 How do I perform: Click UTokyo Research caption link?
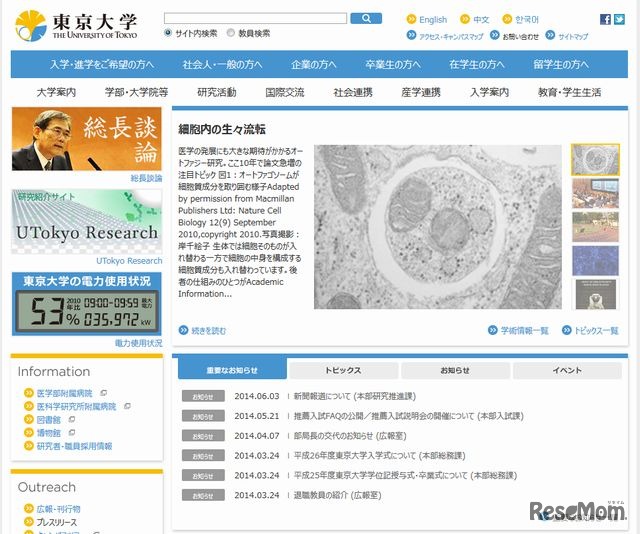(x=129, y=261)
